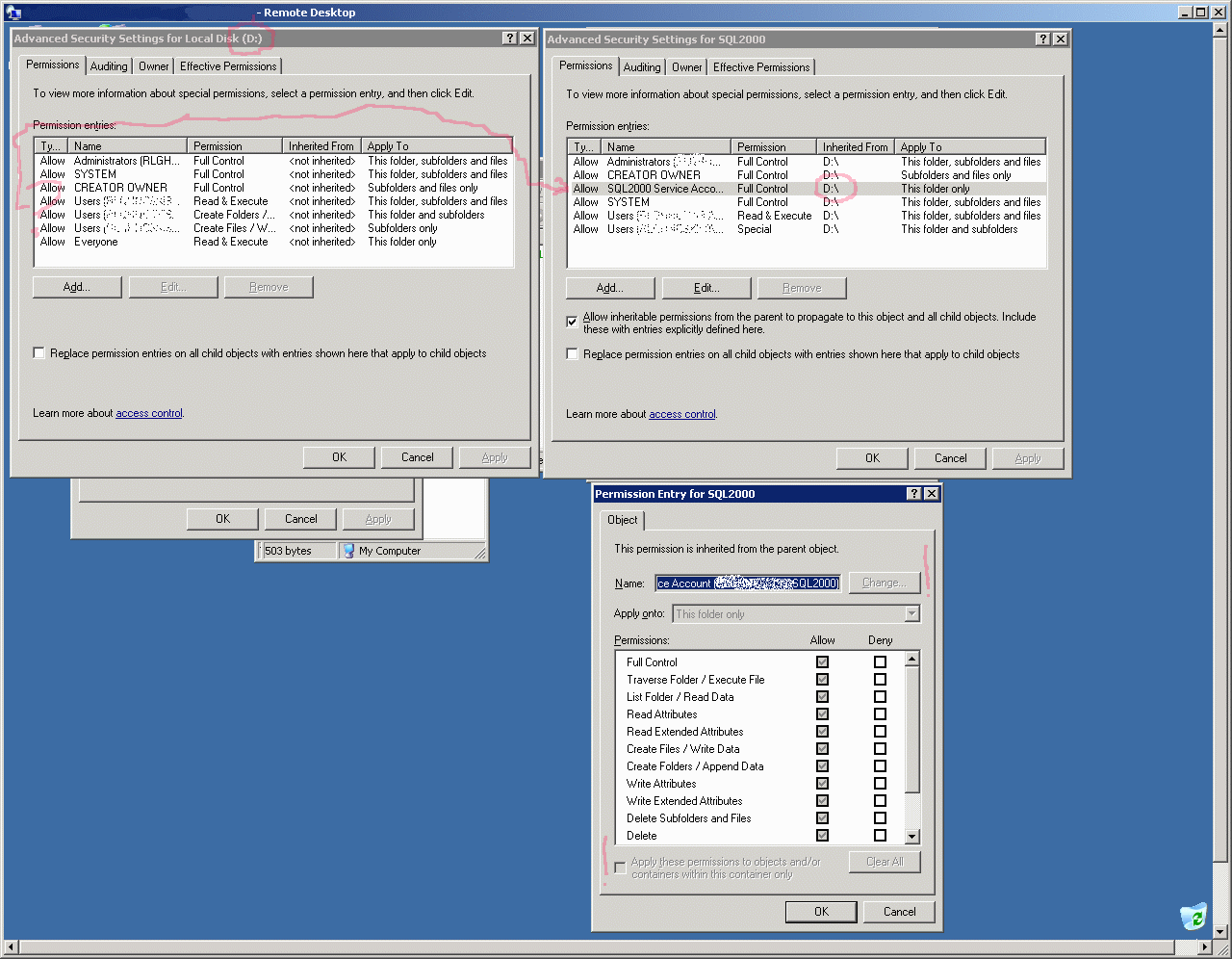Check Deny box for List Folder / Read Data
1232x959 pixels.
[x=880, y=697]
